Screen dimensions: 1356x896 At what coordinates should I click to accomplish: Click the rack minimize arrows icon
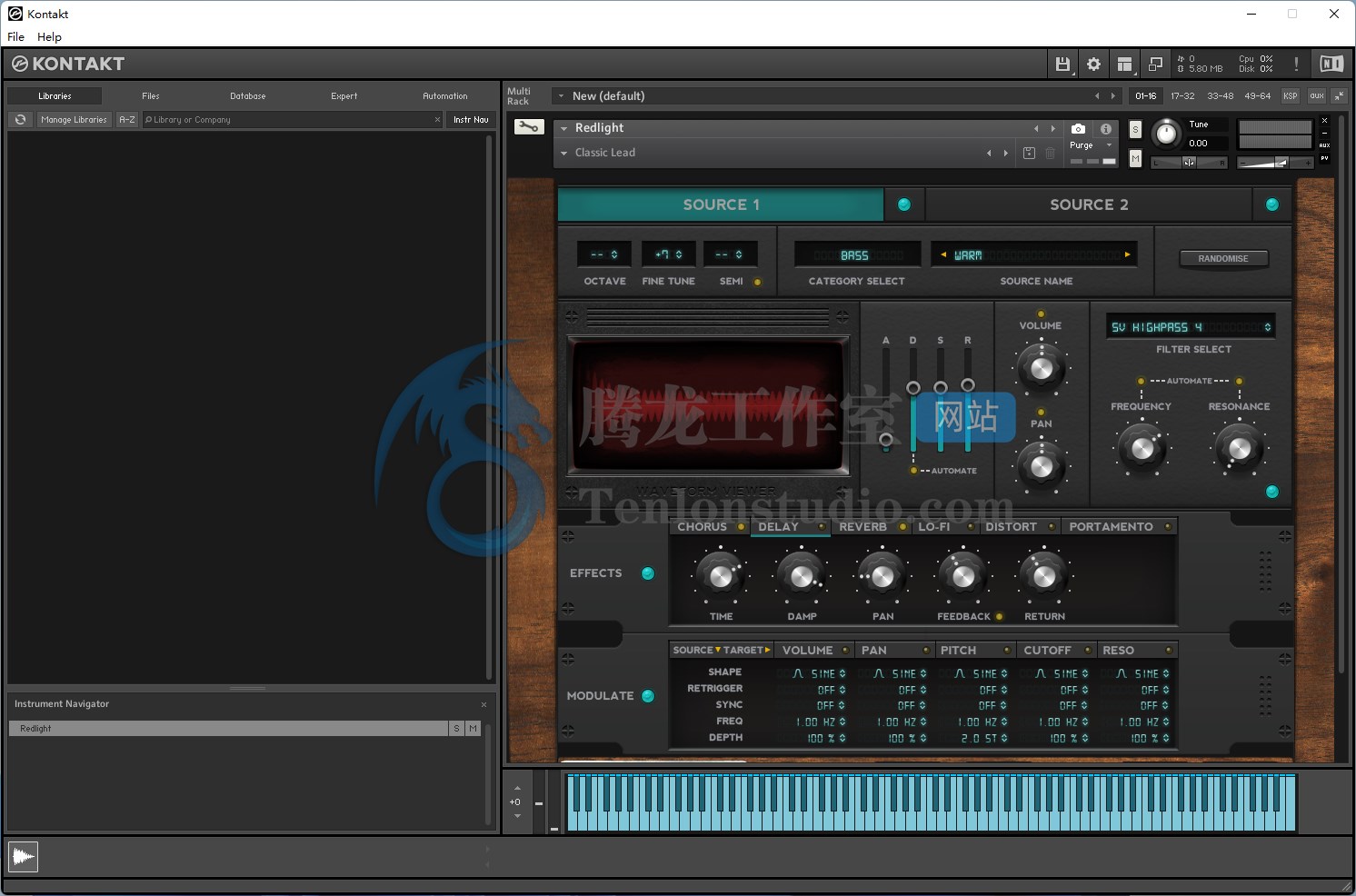tap(1339, 95)
